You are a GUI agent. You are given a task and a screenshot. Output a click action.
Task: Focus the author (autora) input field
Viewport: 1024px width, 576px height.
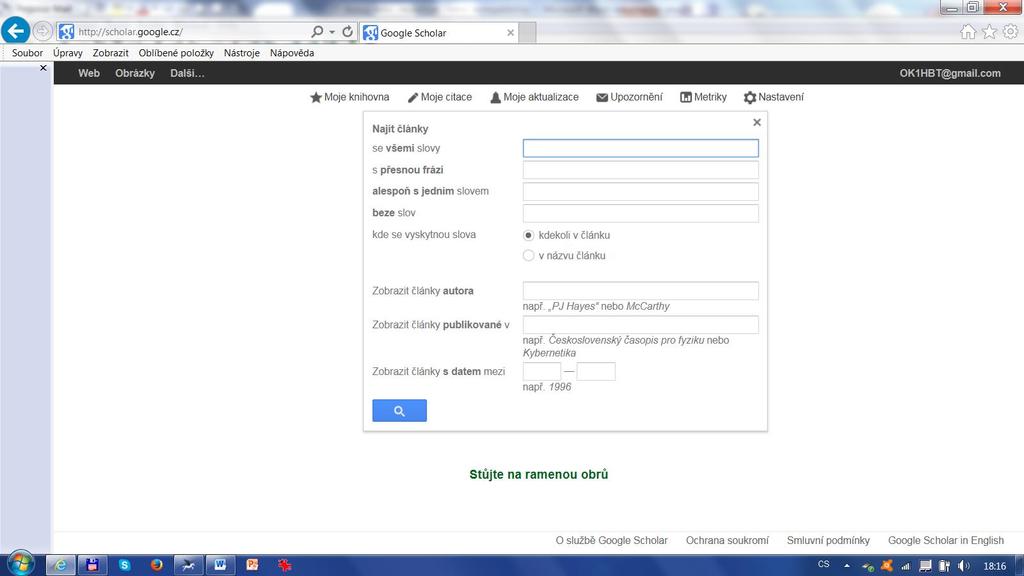641,291
